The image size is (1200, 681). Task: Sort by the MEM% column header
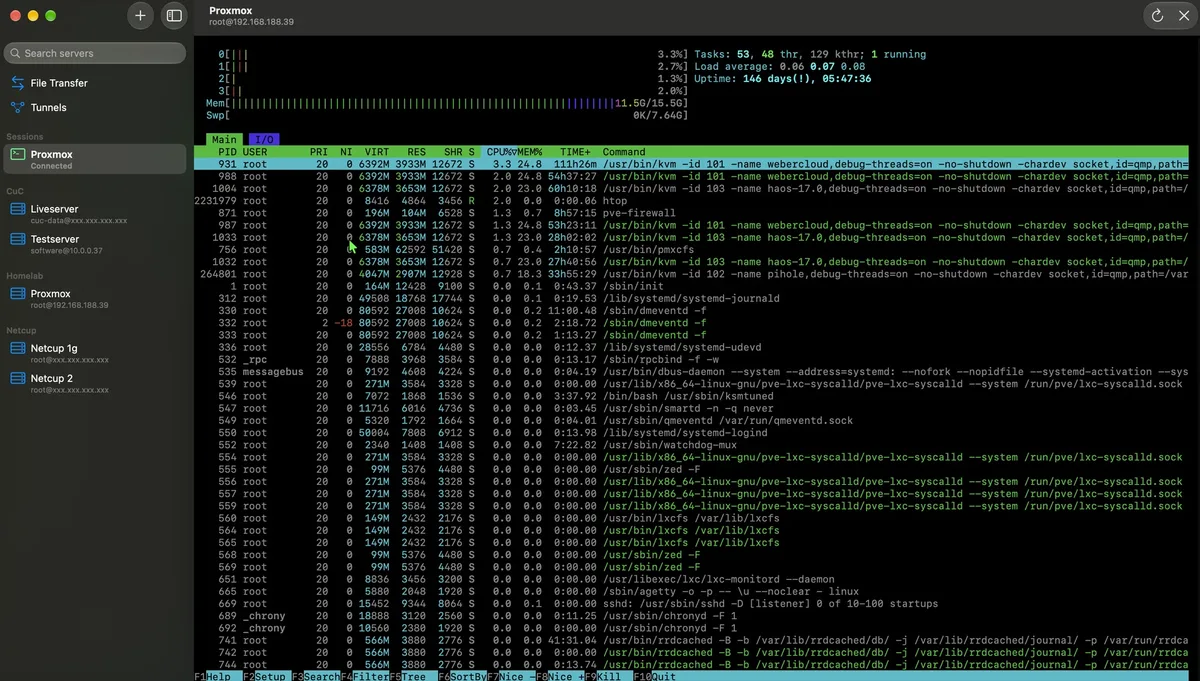529,152
